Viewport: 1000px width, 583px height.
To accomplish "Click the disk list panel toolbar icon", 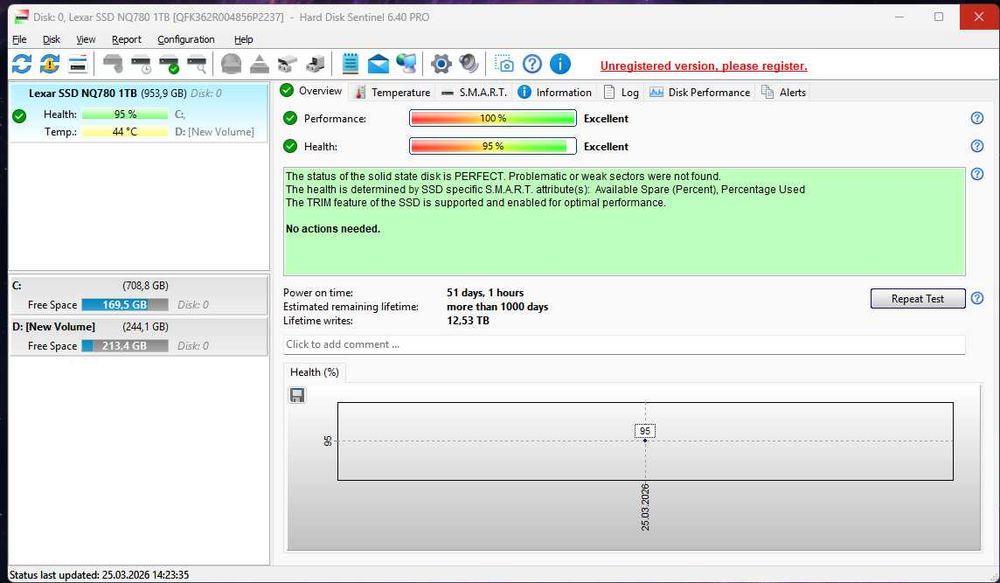I will coord(78,64).
